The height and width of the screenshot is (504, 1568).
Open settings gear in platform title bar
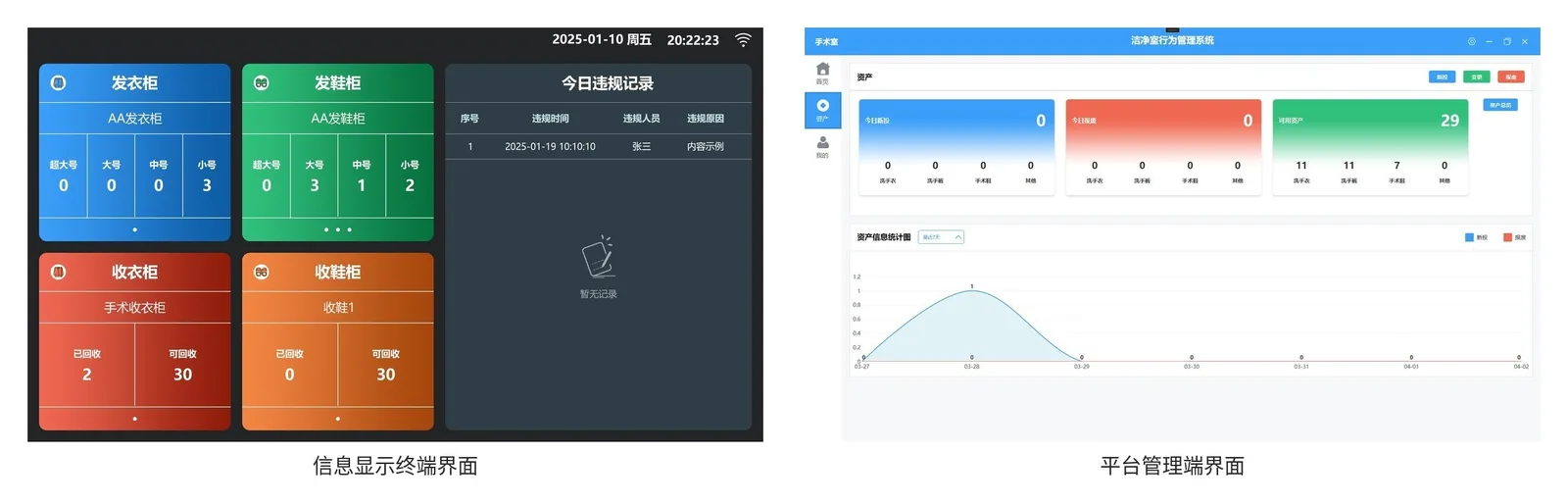[1471, 41]
